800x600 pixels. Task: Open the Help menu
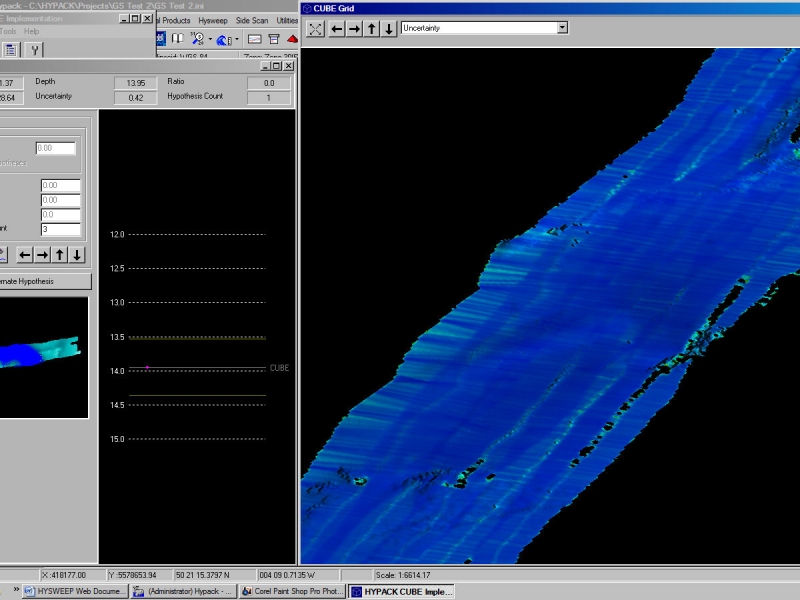click(31, 31)
